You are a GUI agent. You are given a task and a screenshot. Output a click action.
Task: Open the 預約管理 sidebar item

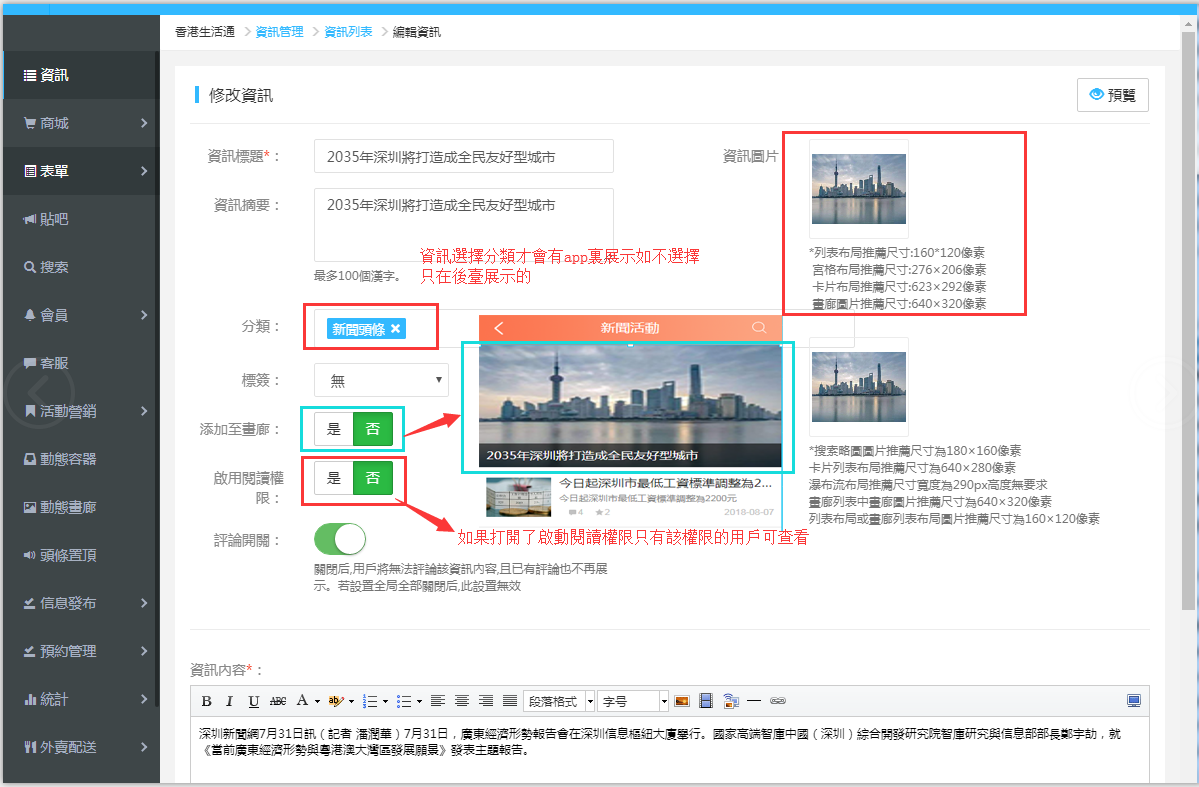(80, 652)
